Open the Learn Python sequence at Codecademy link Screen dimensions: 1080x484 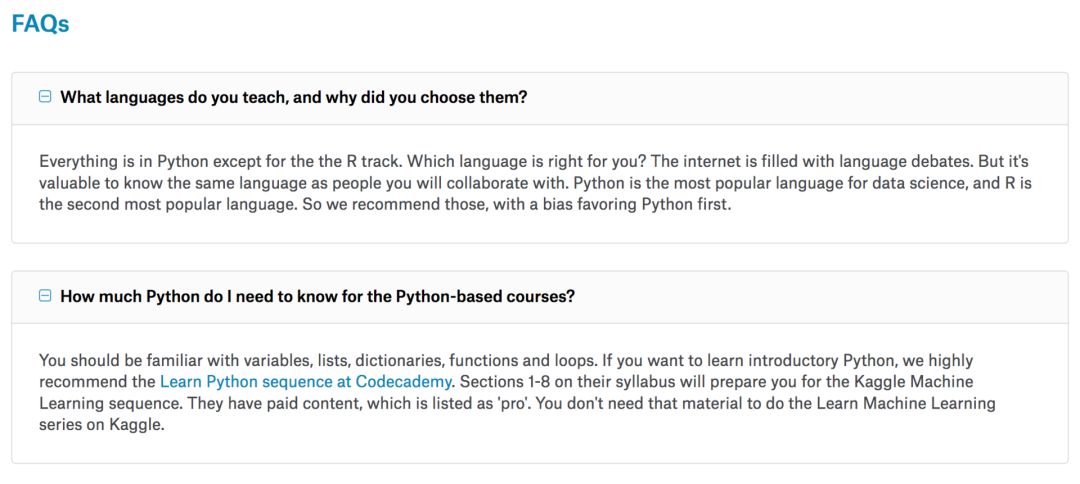[x=306, y=381]
